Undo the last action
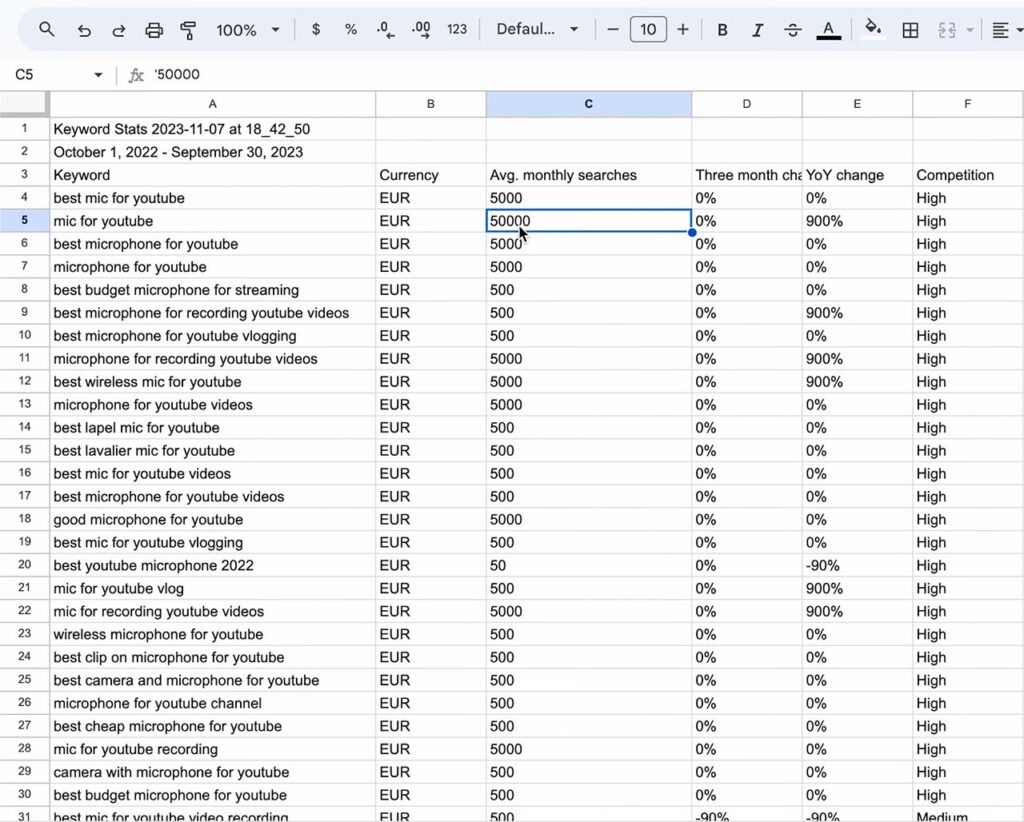The height and width of the screenshot is (822, 1024). pos(84,30)
